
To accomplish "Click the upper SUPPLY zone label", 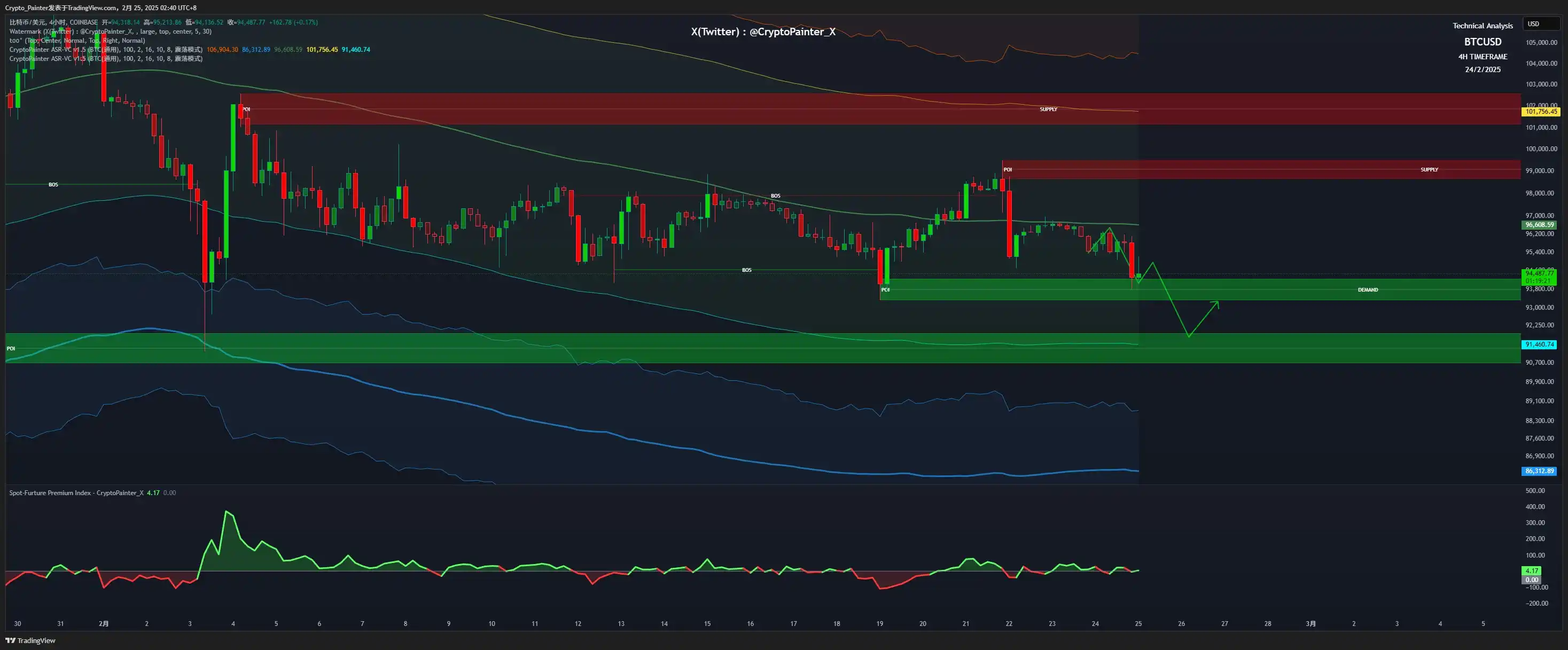I will [1048, 109].
